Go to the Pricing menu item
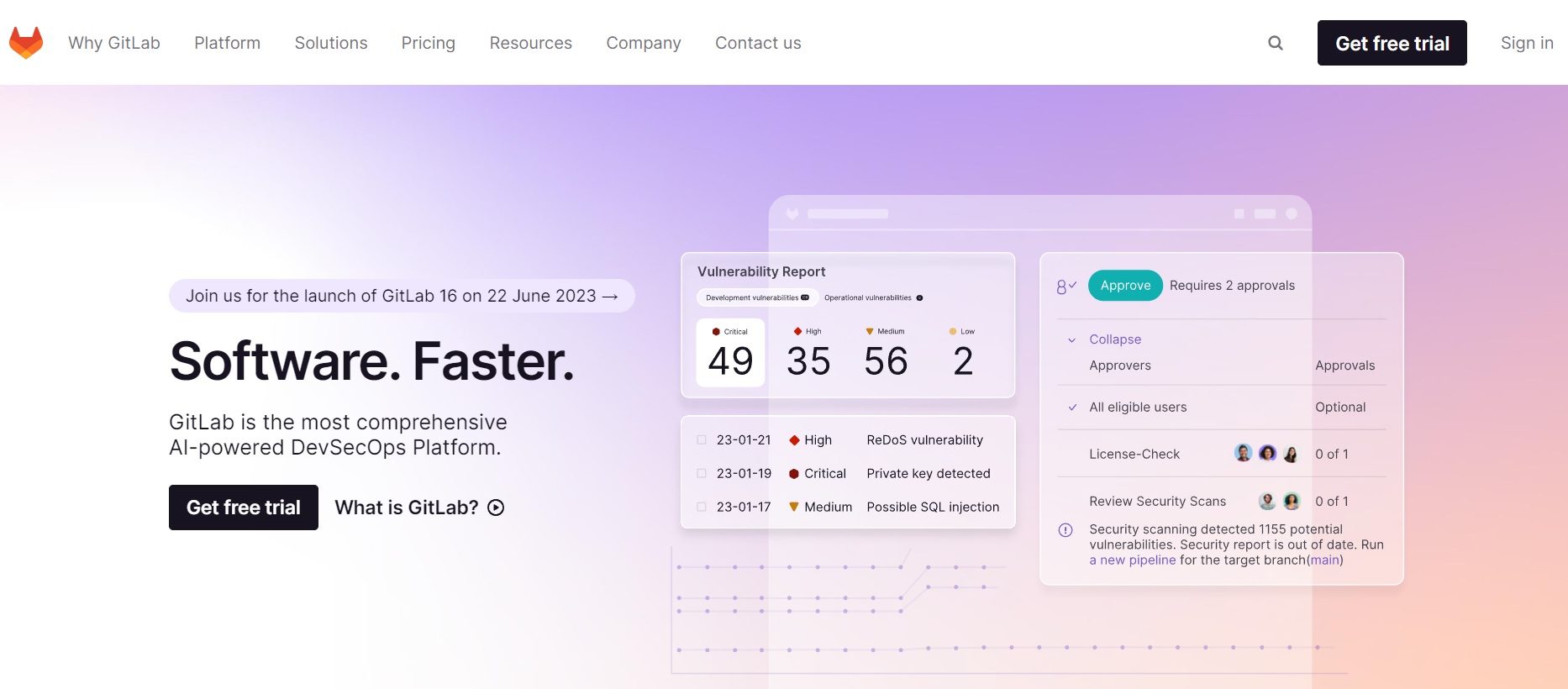The height and width of the screenshot is (689, 1568). tap(428, 43)
